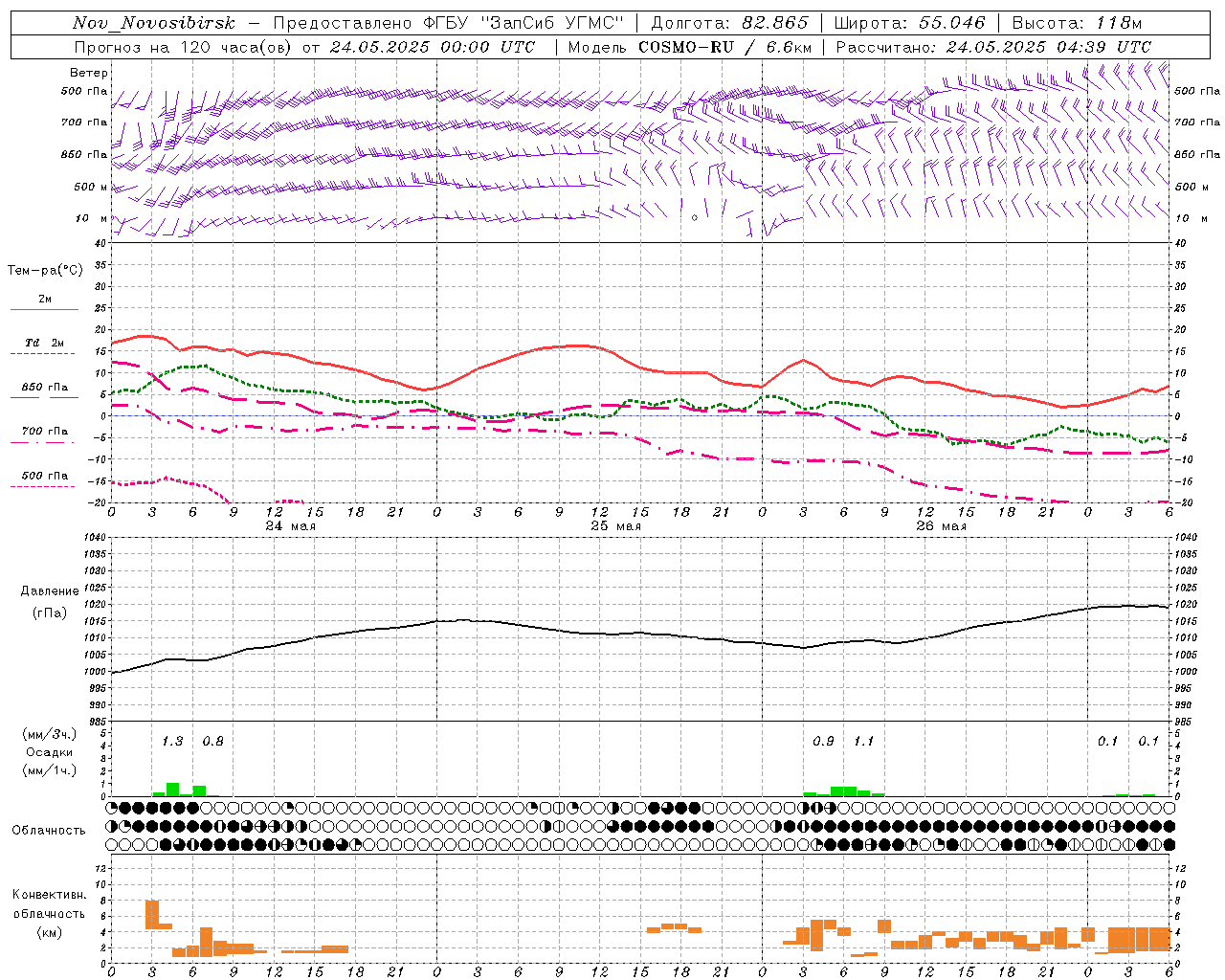Click "Прогноз на 120 часа(ов)" forecast text
Viewport: 1225px width, 980px height.
click(x=183, y=47)
